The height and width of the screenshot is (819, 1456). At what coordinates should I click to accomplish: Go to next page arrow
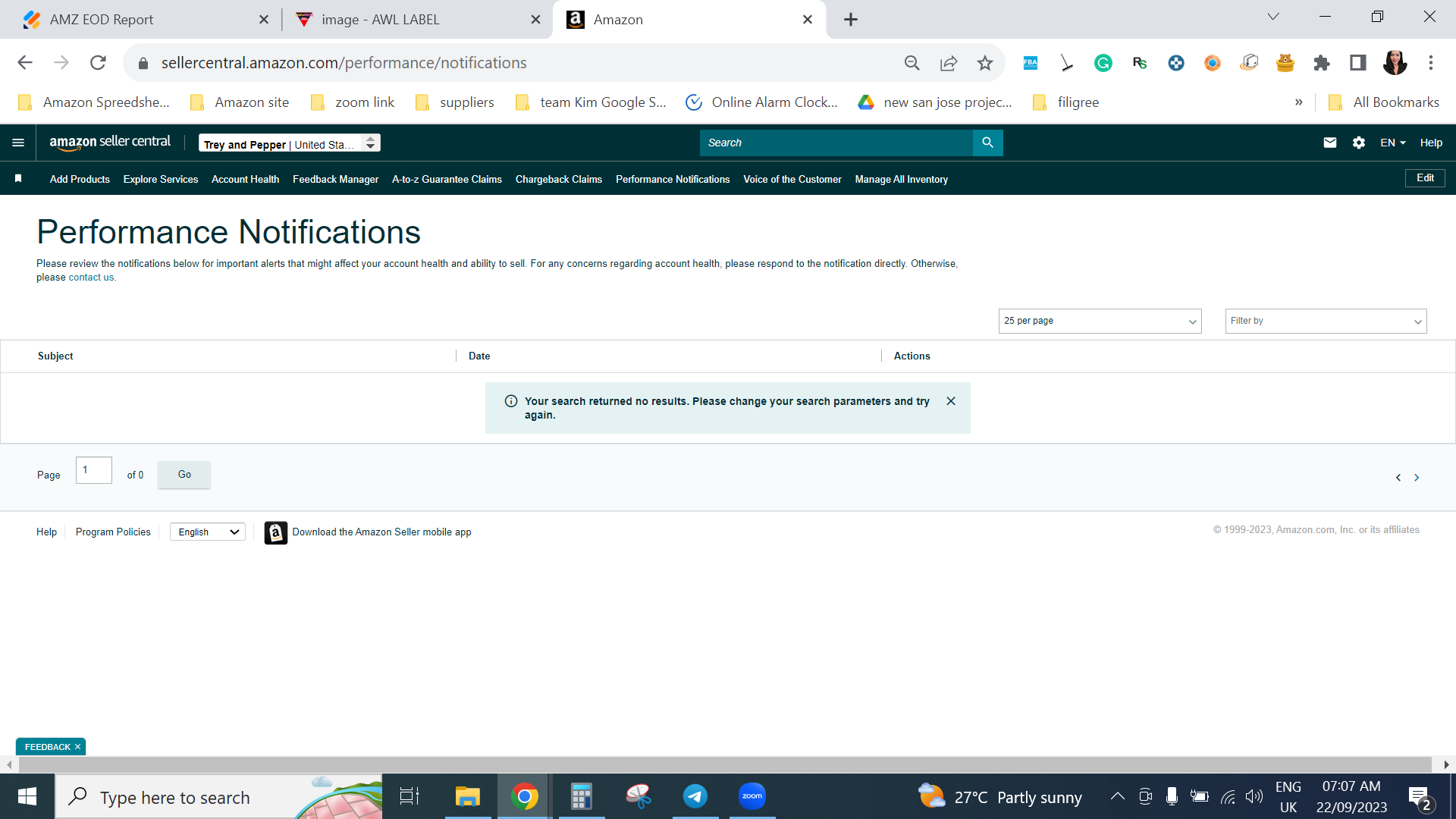[1417, 478]
